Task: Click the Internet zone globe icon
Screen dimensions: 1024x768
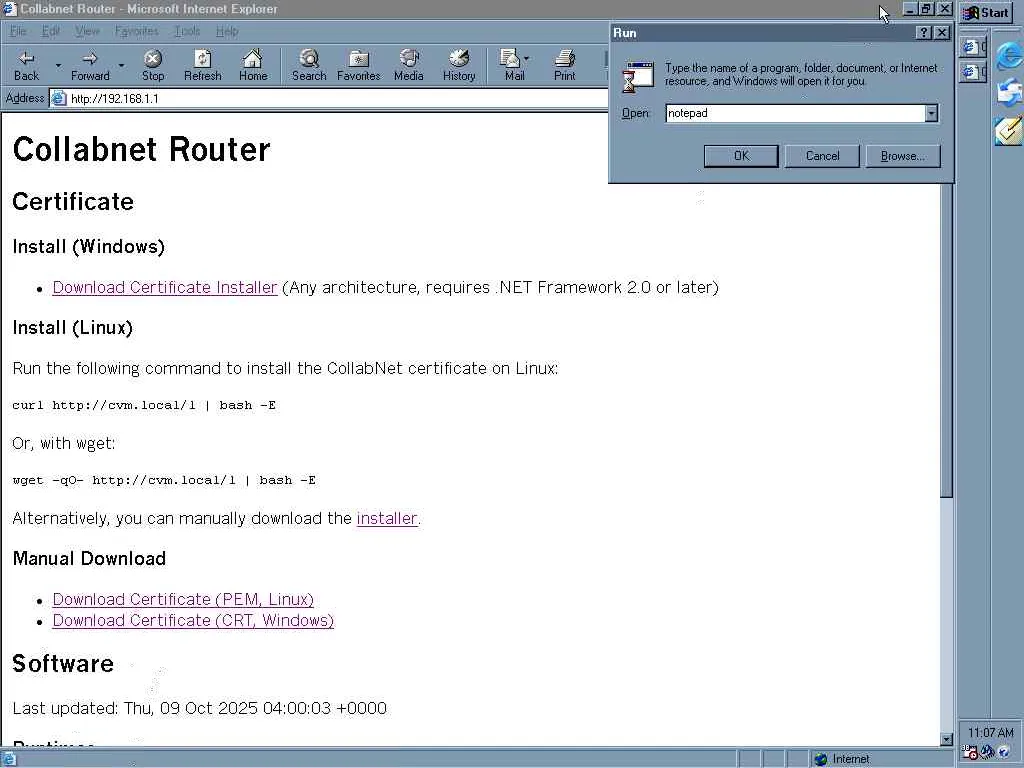Action: (x=821, y=759)
